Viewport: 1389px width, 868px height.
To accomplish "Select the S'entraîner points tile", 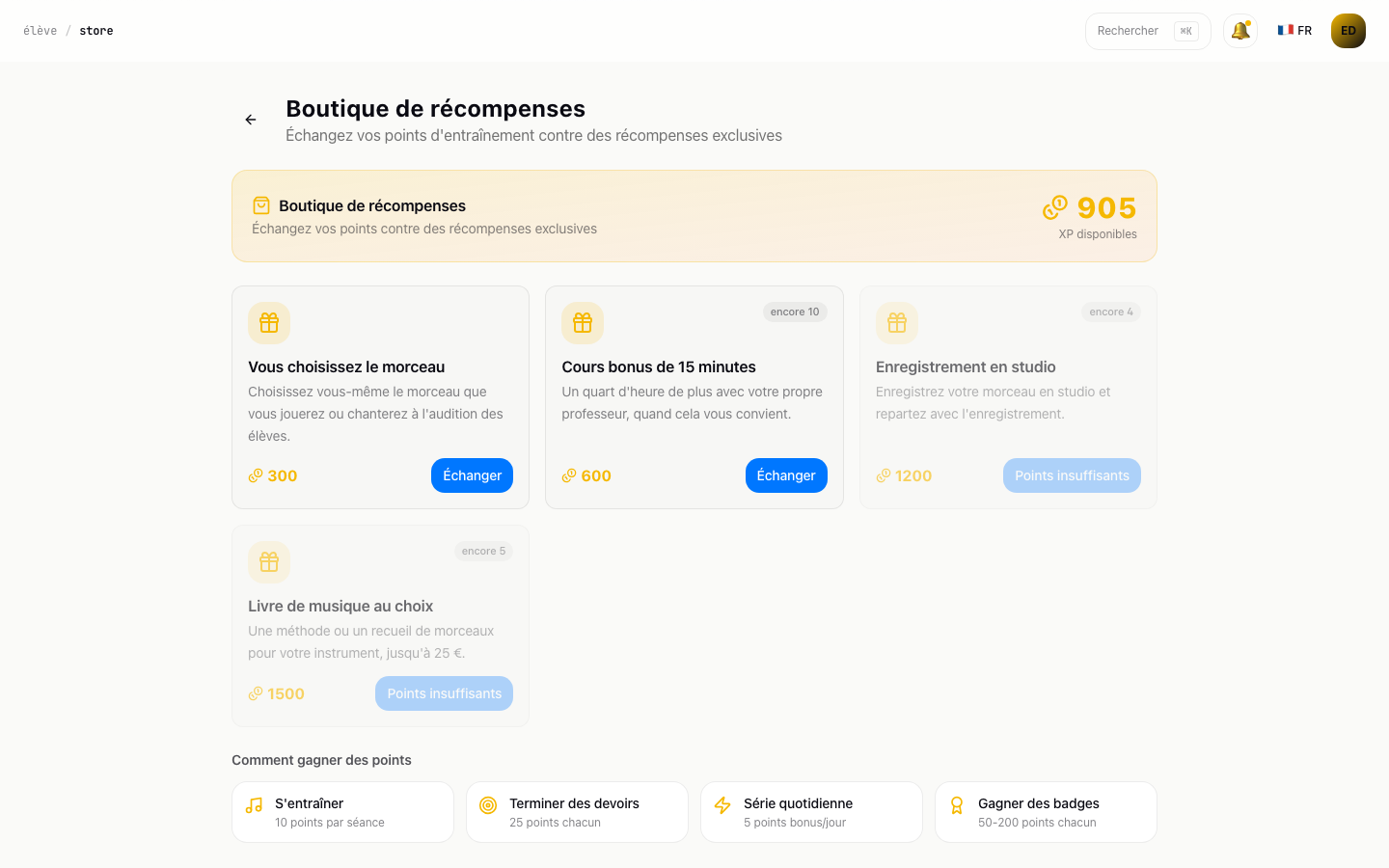I will (x=342, y=812).
